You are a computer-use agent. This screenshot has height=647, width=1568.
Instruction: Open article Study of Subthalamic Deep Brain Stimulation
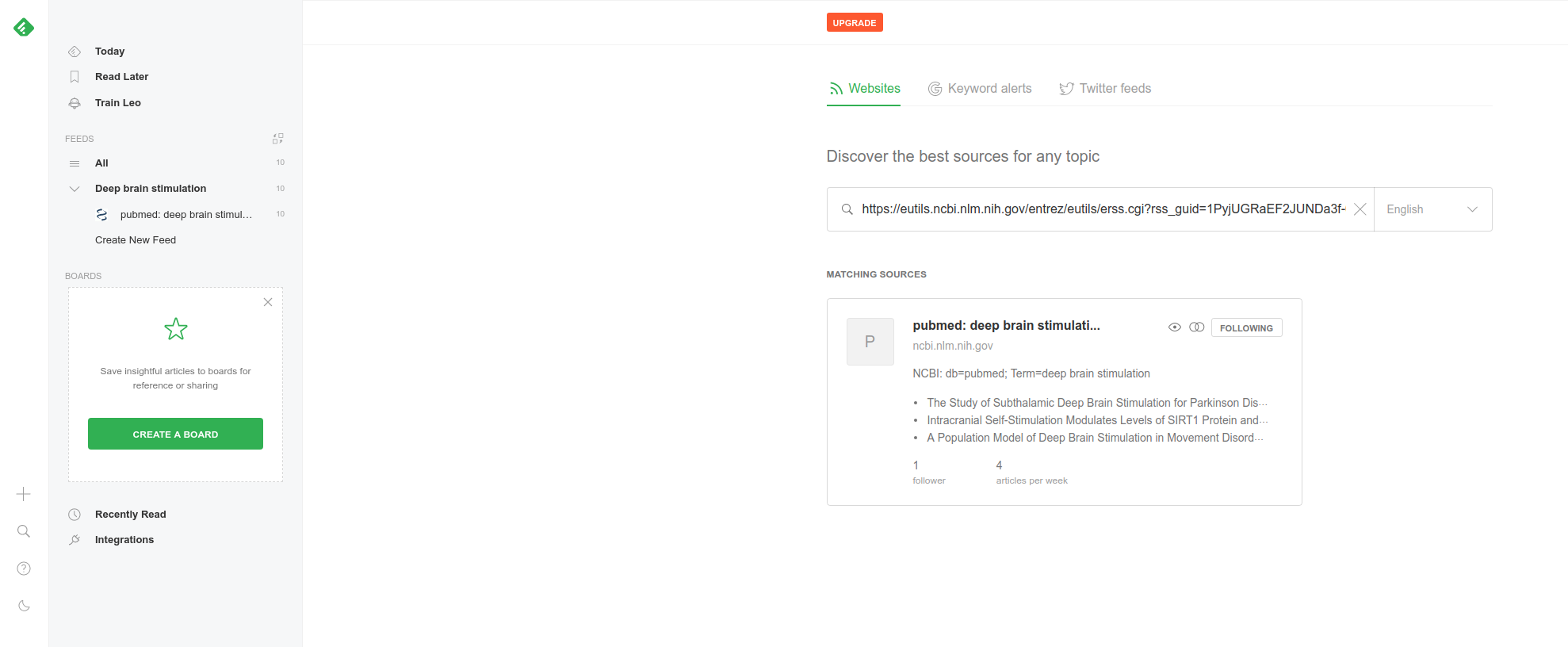point(1096,403)
